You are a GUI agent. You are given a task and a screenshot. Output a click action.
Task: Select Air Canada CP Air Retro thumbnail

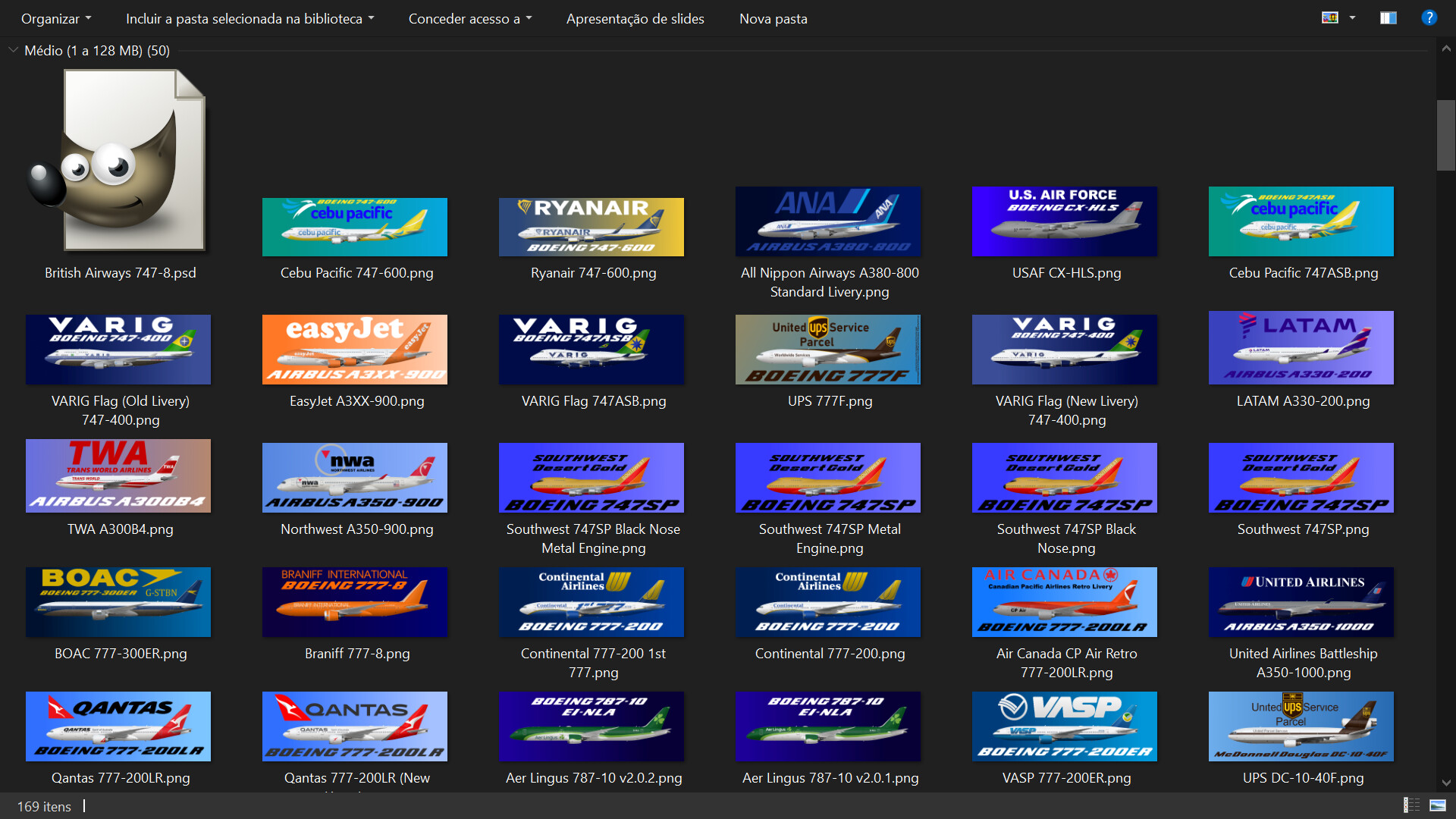click(x=1065, y=602)
